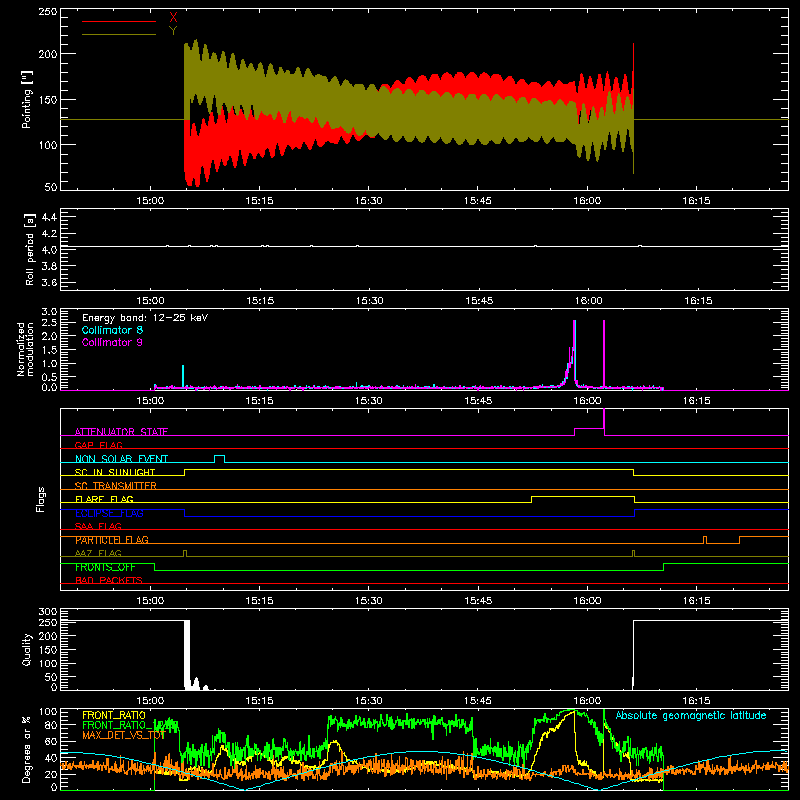Click the 'Energy band: 12-25 keV' annotation
Viewport: 800px width, 800px height.
click(x=145, y=318)
